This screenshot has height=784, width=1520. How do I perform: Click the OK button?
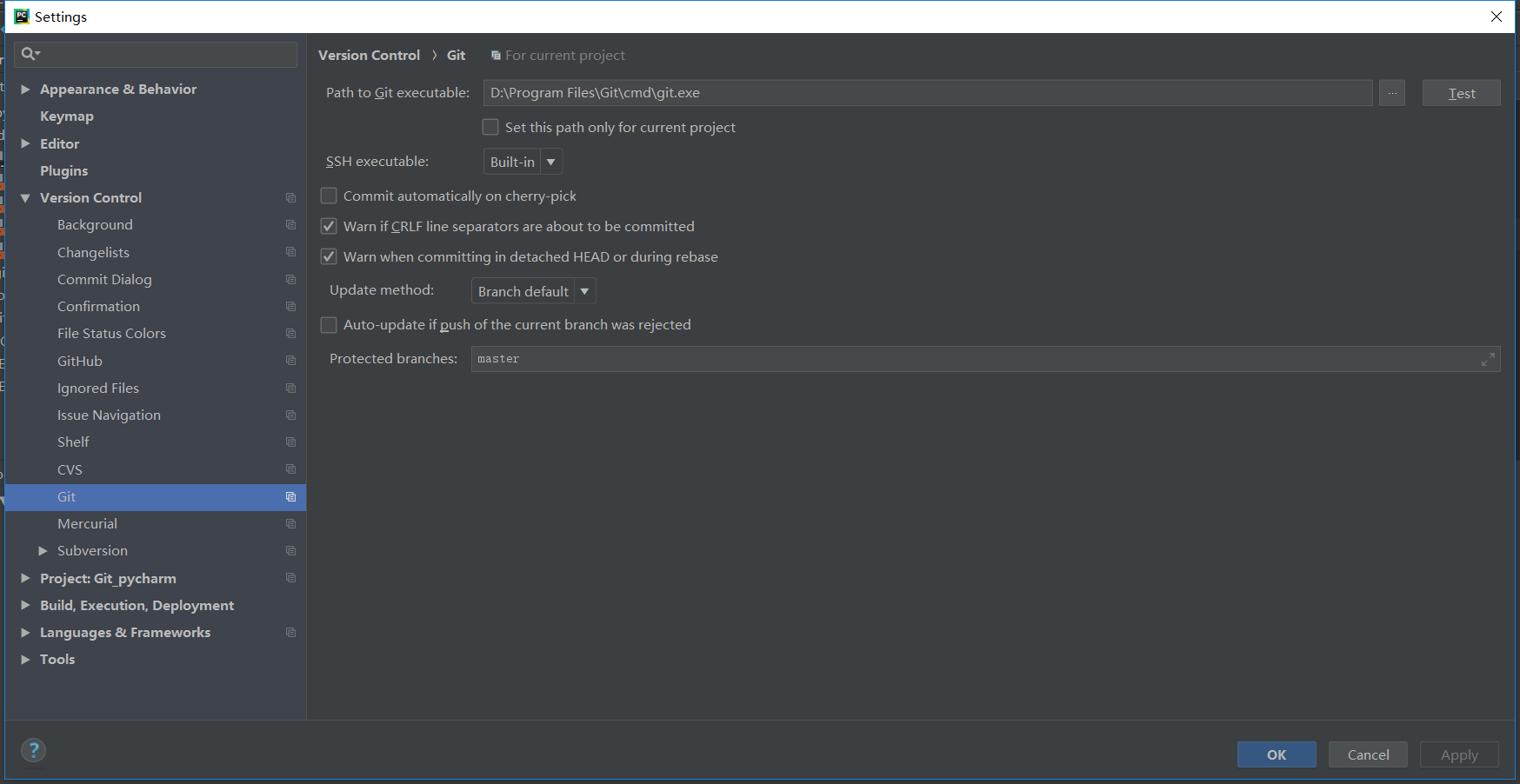pos(1277,754)
